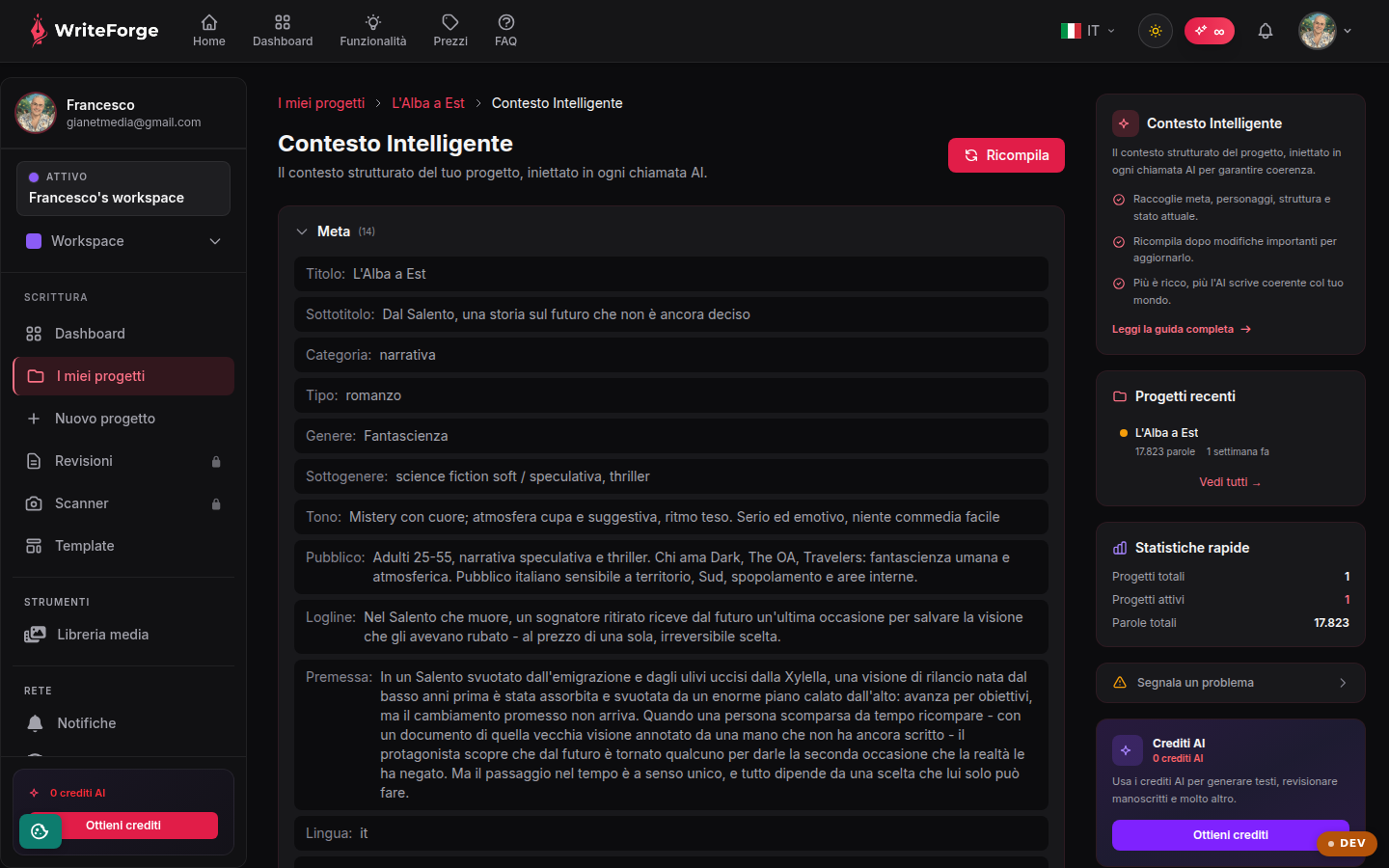1389x868 pixels.
Task: Select the active Francesco's workspace card
Action: coord(123,188)
